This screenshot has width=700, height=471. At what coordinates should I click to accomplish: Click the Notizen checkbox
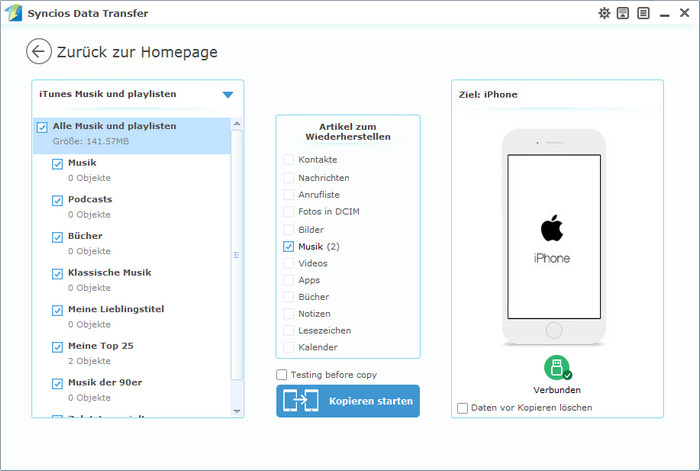click(288, 314)
